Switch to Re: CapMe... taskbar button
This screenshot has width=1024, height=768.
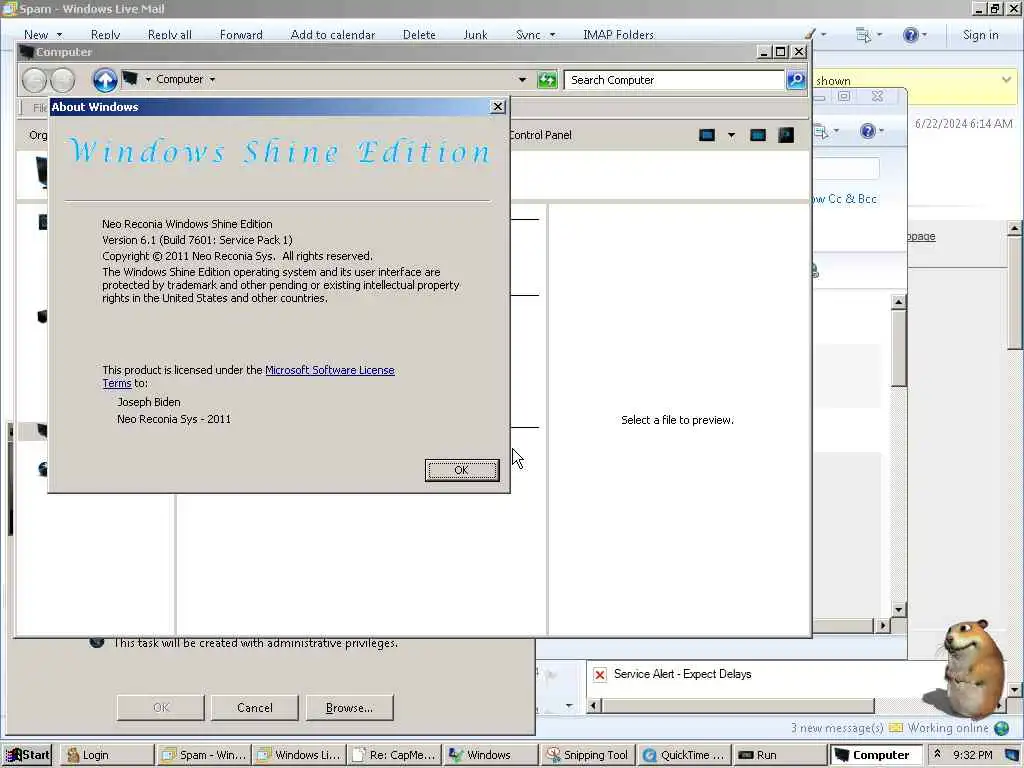pos(394,756)
